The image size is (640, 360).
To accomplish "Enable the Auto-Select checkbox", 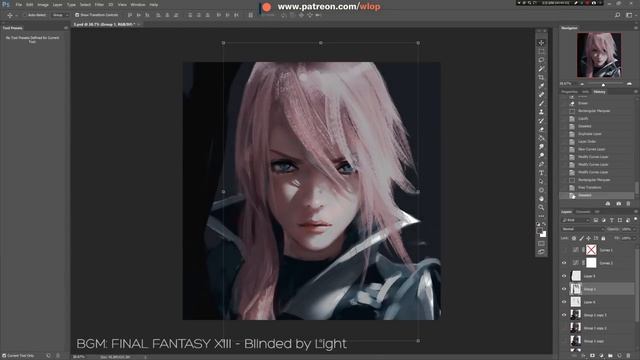I will [24, 15].
